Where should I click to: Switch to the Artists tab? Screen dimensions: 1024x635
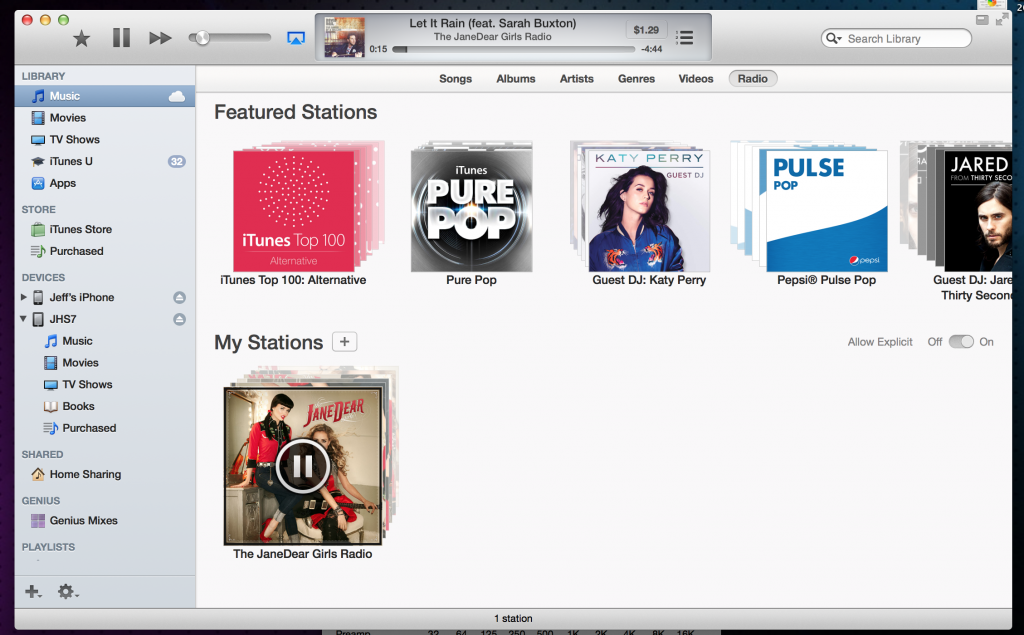click(576, 78)
